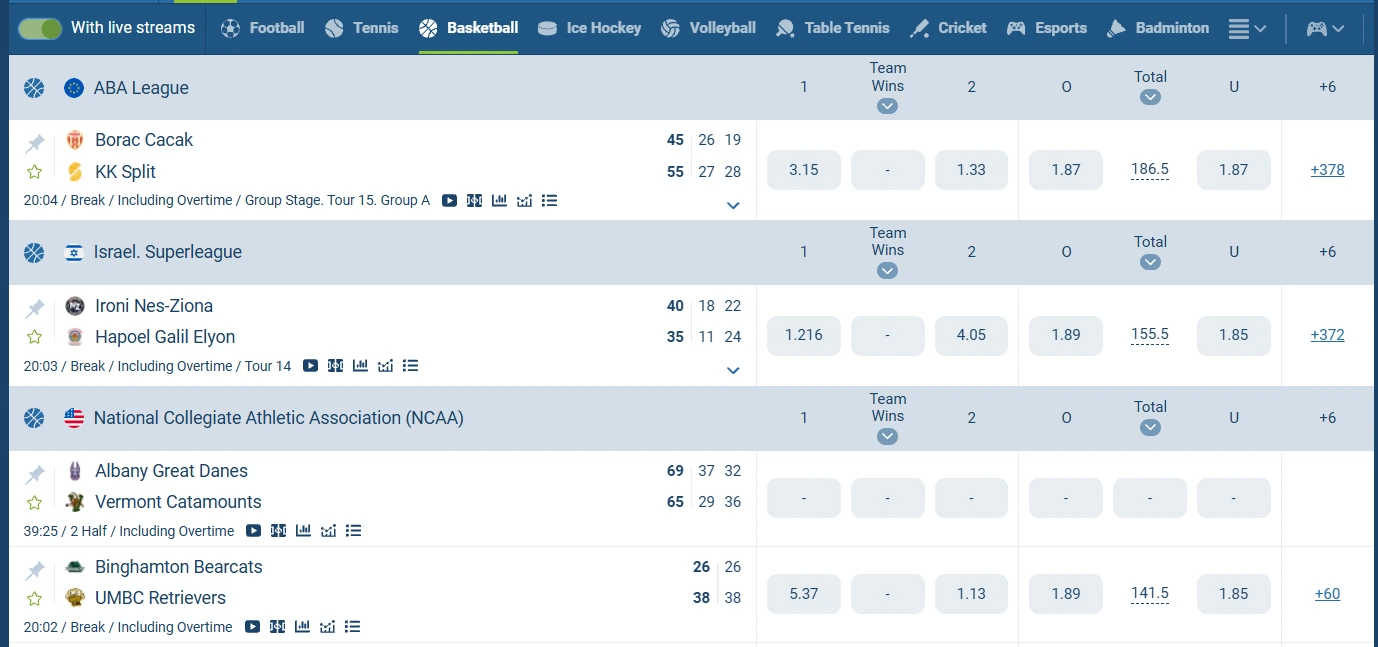The width and height of the screenshot is (1378, 647).
Task: Pin the Borac Cacak vs KK Split match
Action: [35, 144]
